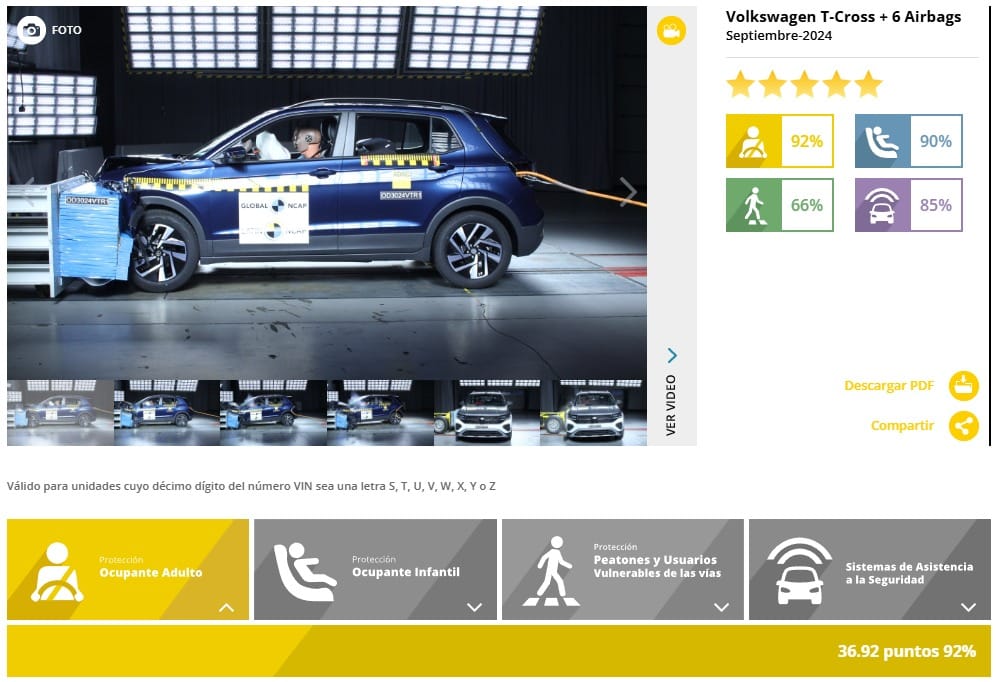
Task: Select the safety assist 85% score icon
Action: [882, 205]
